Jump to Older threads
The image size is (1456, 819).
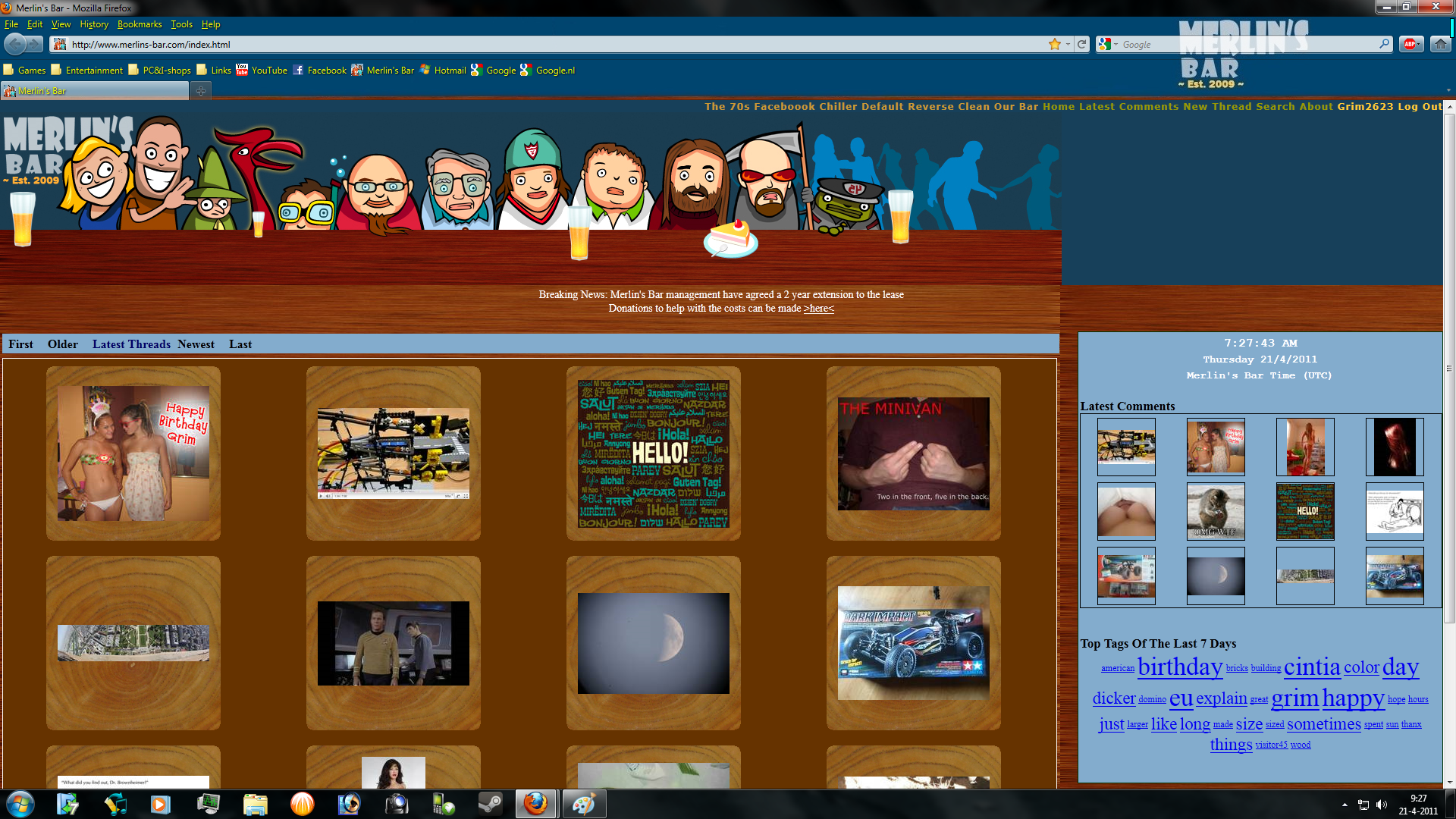[x=63, y=344]
